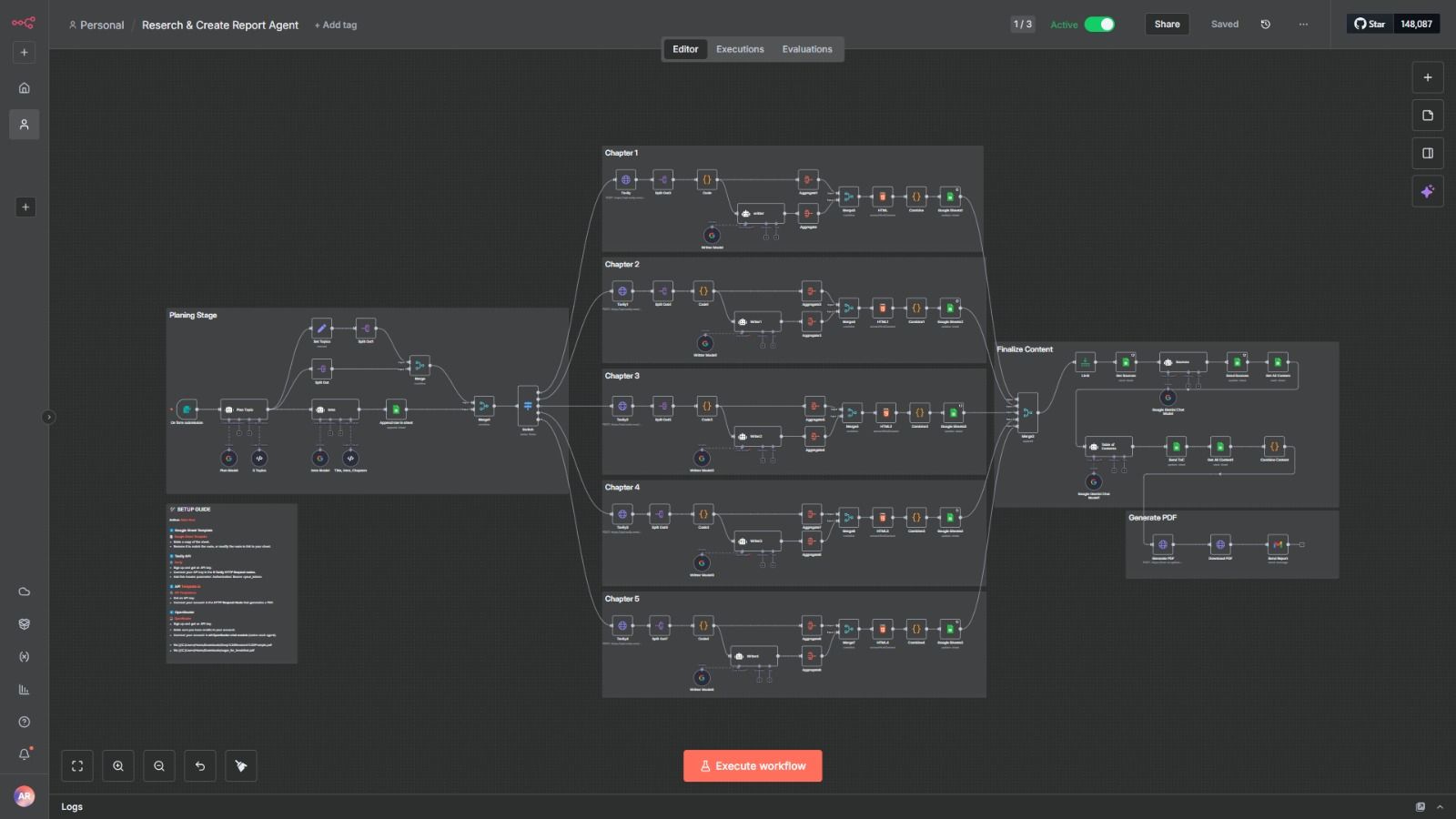Zoom in on the workflow canvas
1456x819 pixels.
[118, 766]
